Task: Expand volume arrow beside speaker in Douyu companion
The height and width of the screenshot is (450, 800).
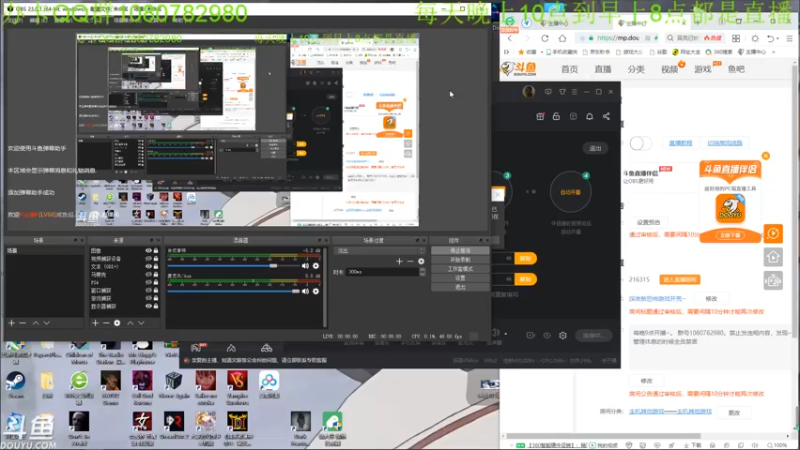Action: pos(506,334)
